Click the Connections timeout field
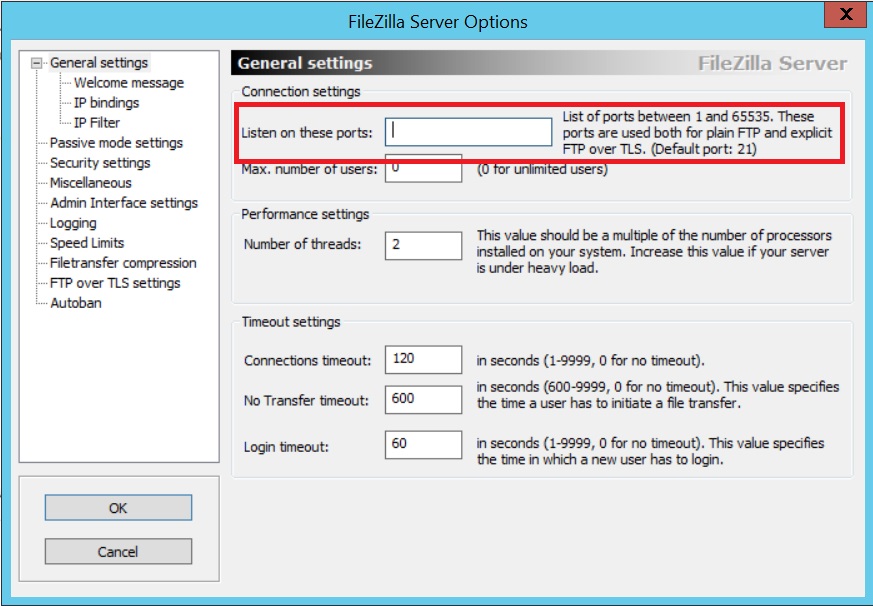 [x=423, y=360]
